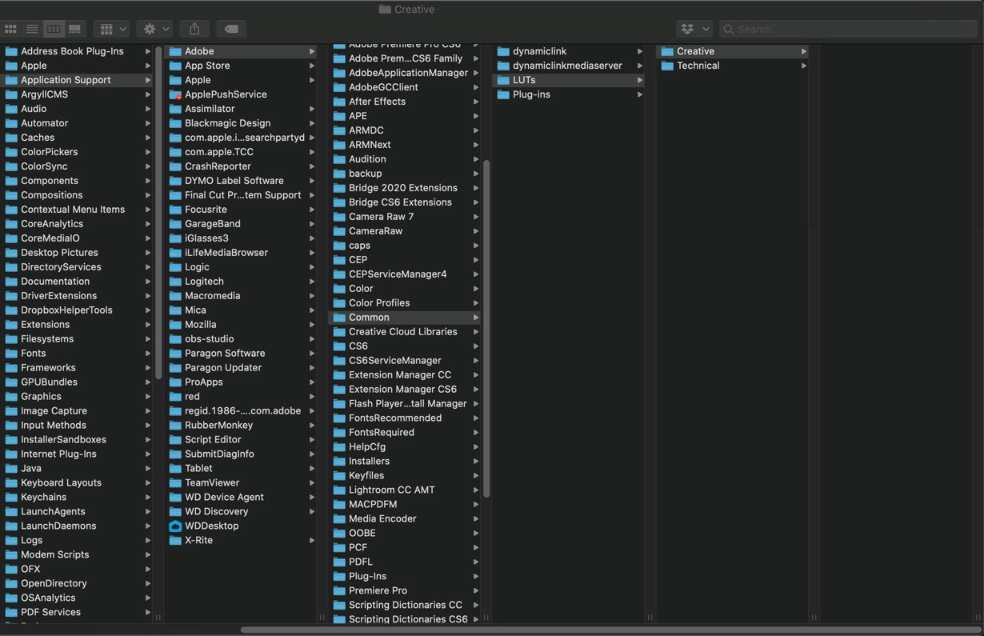Keep column view toggled on

pyautogui.click(x=53, y=28)
